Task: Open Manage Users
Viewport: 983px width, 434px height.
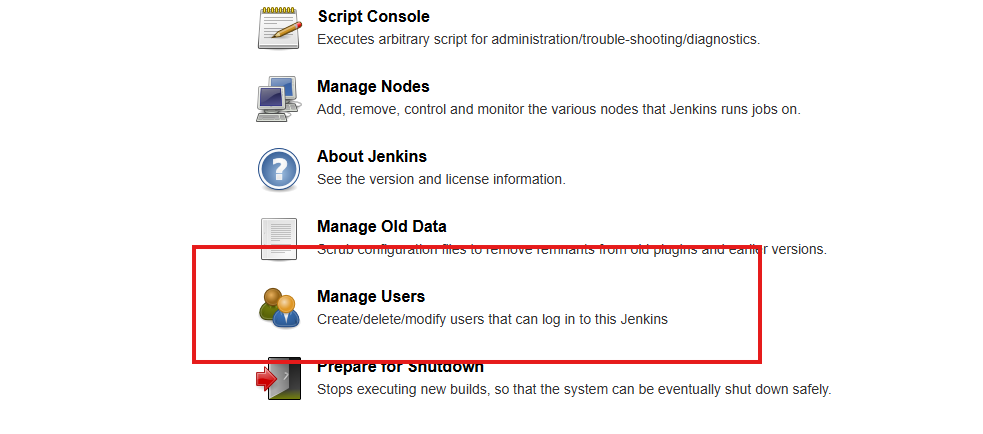Action: click(x=371, y=297)
